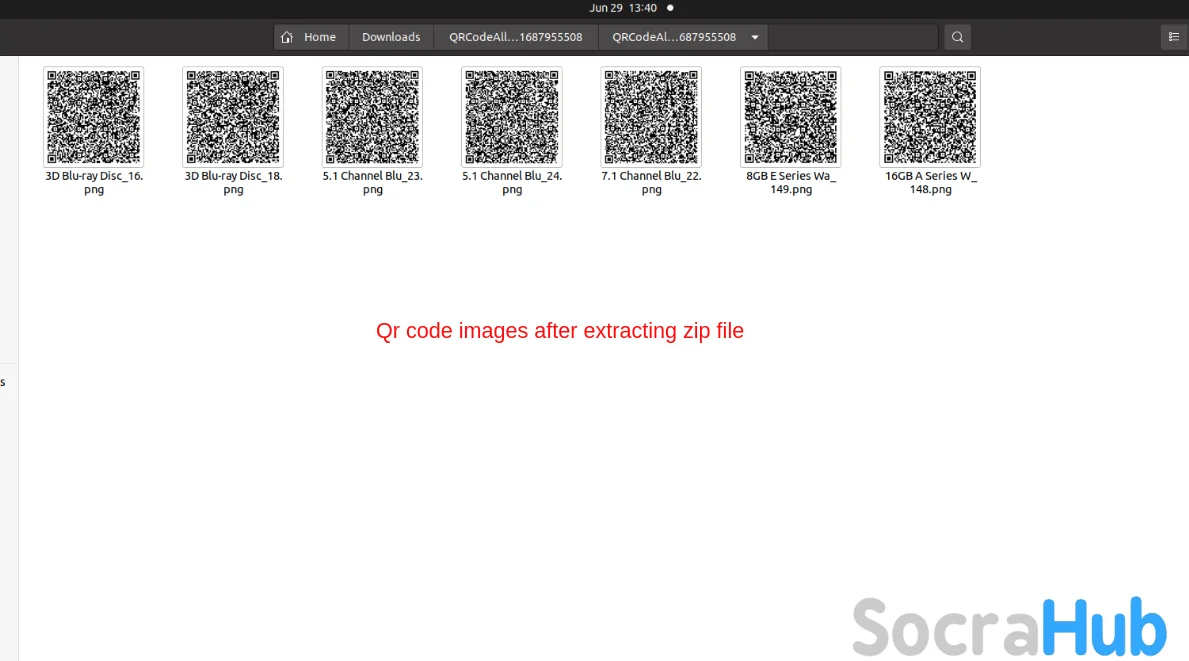Pick the 5.1 Channel Blu_24.png QR image
The width and height of the screenshot is (1189, 661).
(x=511, y=117)
